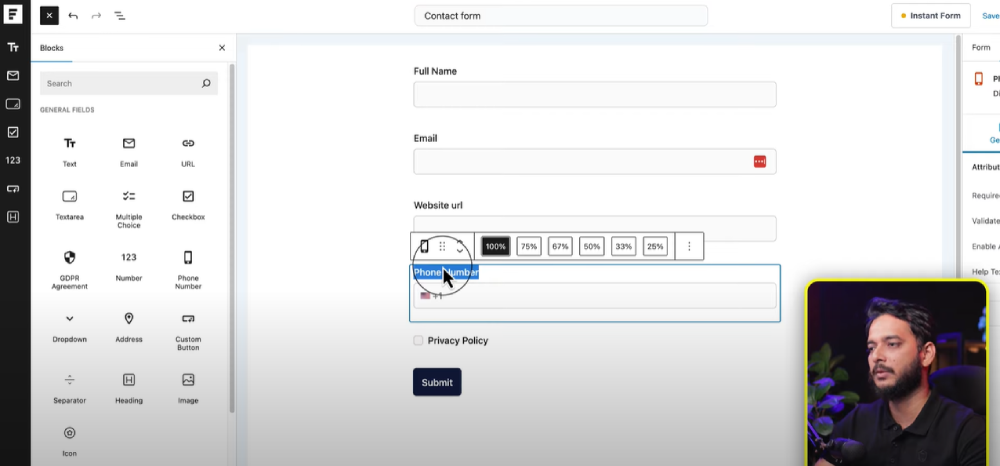Edit the Contact form title field

561,16
